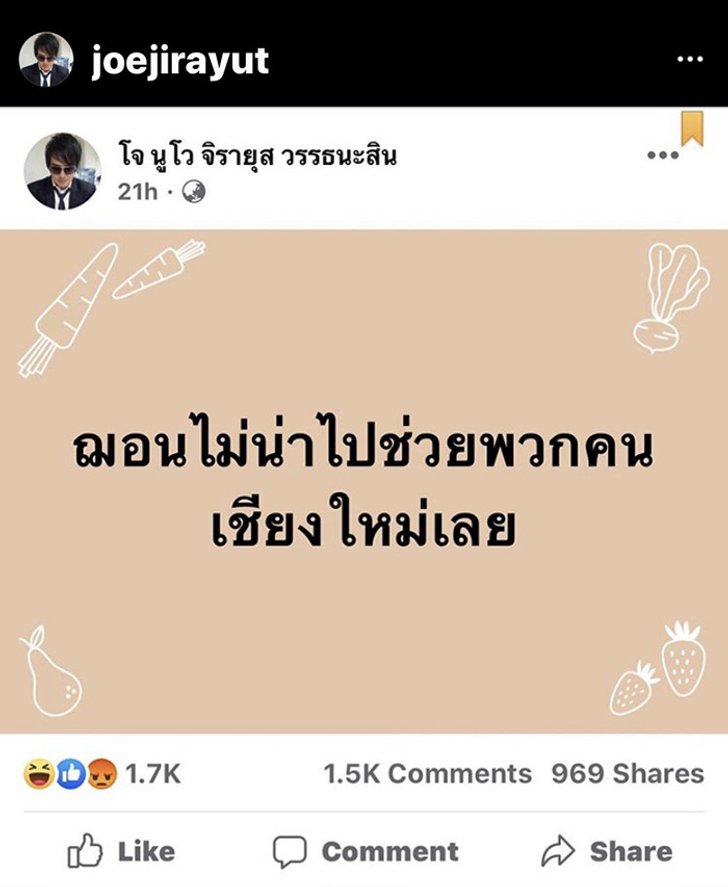The image size is (728, 887).
Task: Tap the joejirayut profile avatar in header
Action: pos(46,59)
